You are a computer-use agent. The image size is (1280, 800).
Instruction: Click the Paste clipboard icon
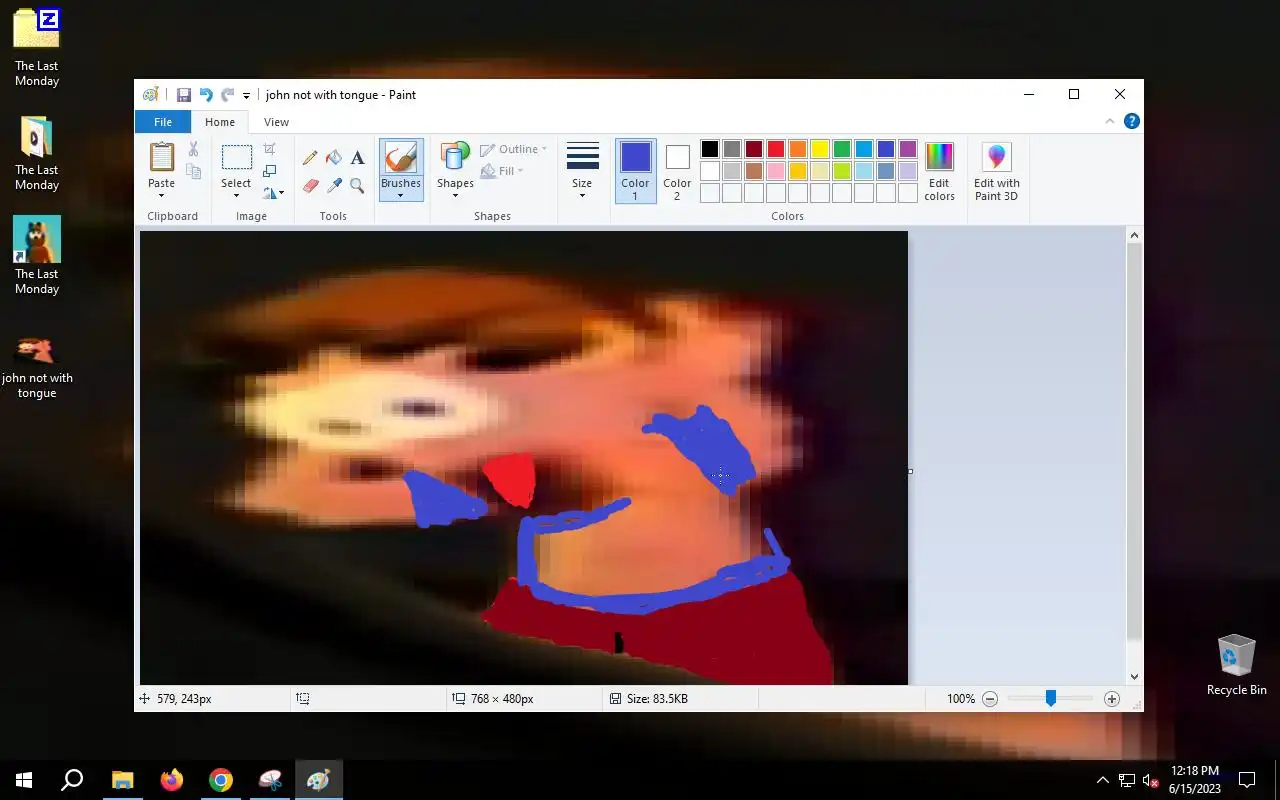pyautogui.click(x=161, y=157)
